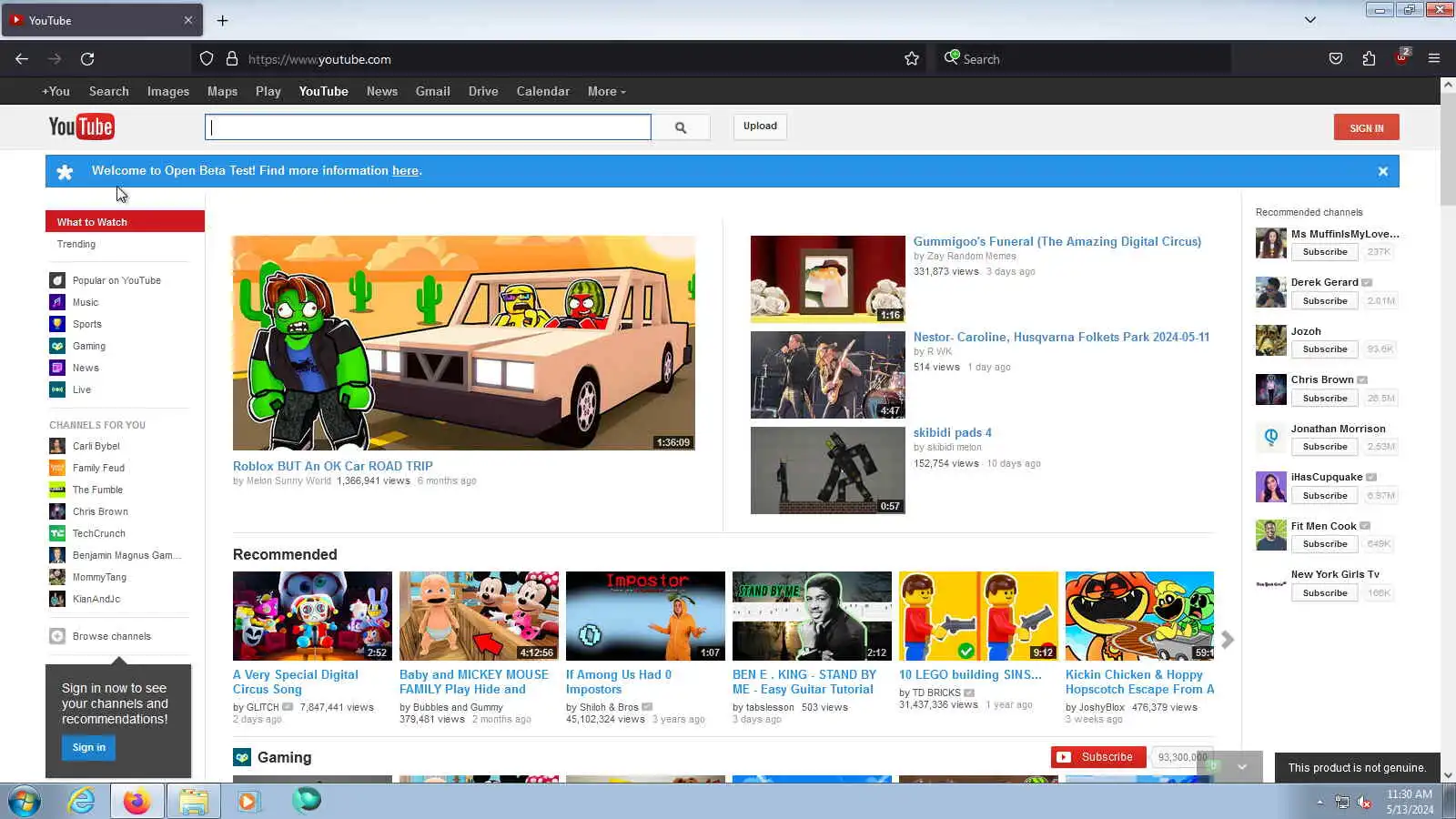Click Firefox back arrow
The width and height of the screenshot is (1456, 819).
click(x=22, y=59)
